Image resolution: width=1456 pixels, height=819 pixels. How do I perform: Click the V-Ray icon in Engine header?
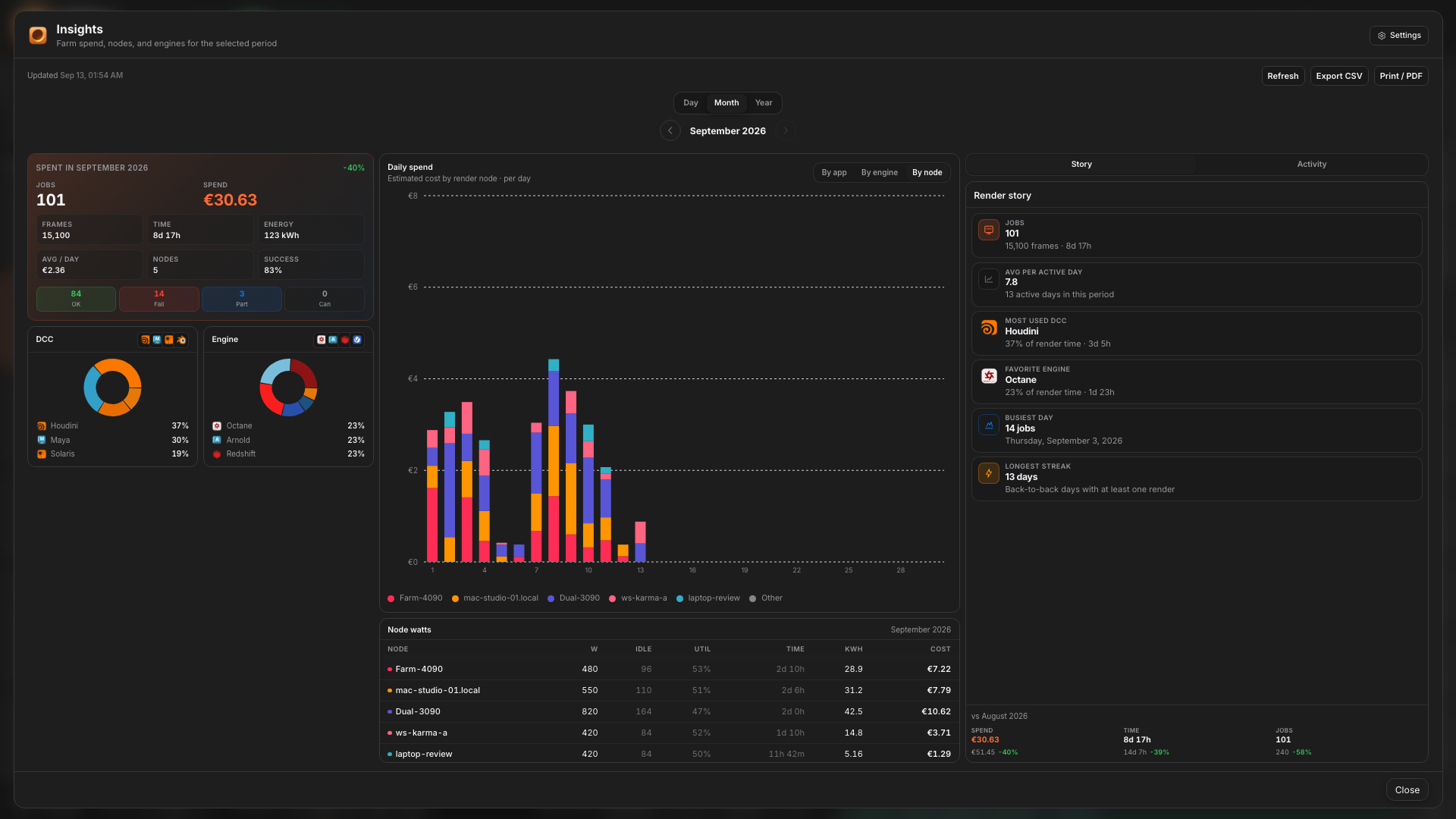pyautogui.click(x=357, y=340)
